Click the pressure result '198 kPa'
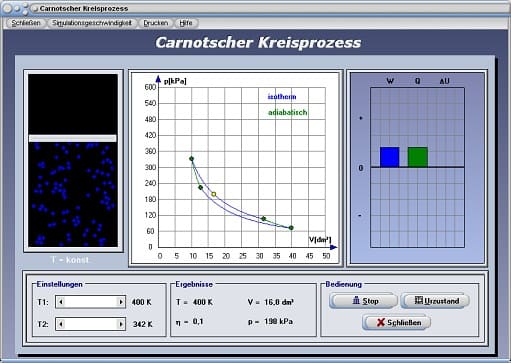The width and height of the screenshot is (511, 363). click(278, 322)
